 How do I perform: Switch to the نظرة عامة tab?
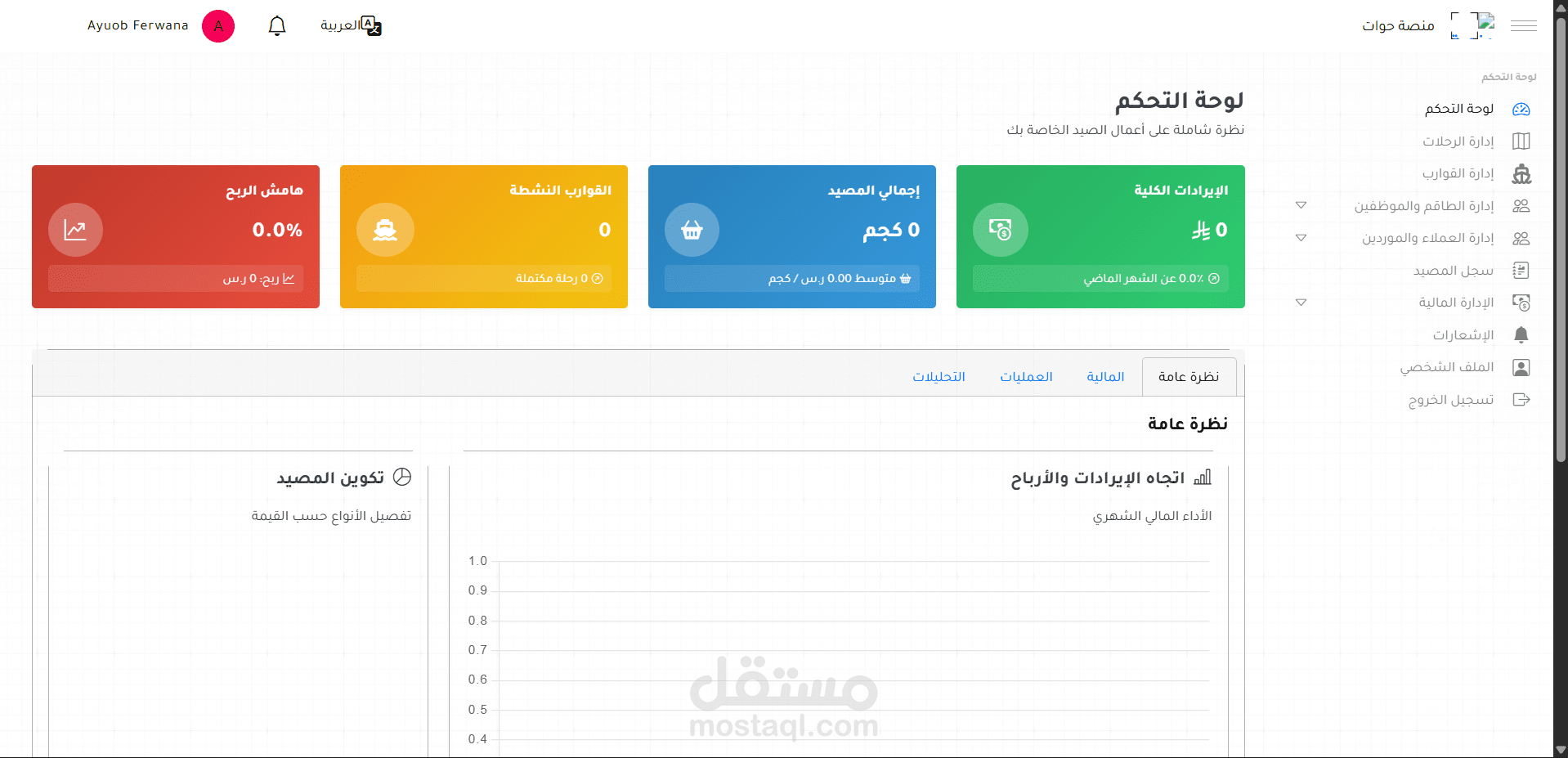(1189, 377)
